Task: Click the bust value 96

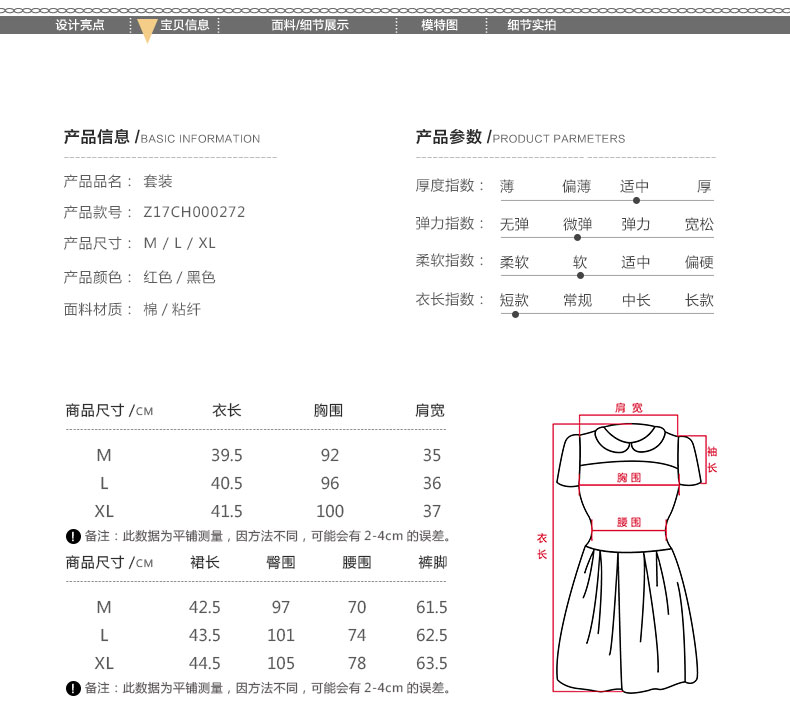Action: coord(330,483)
